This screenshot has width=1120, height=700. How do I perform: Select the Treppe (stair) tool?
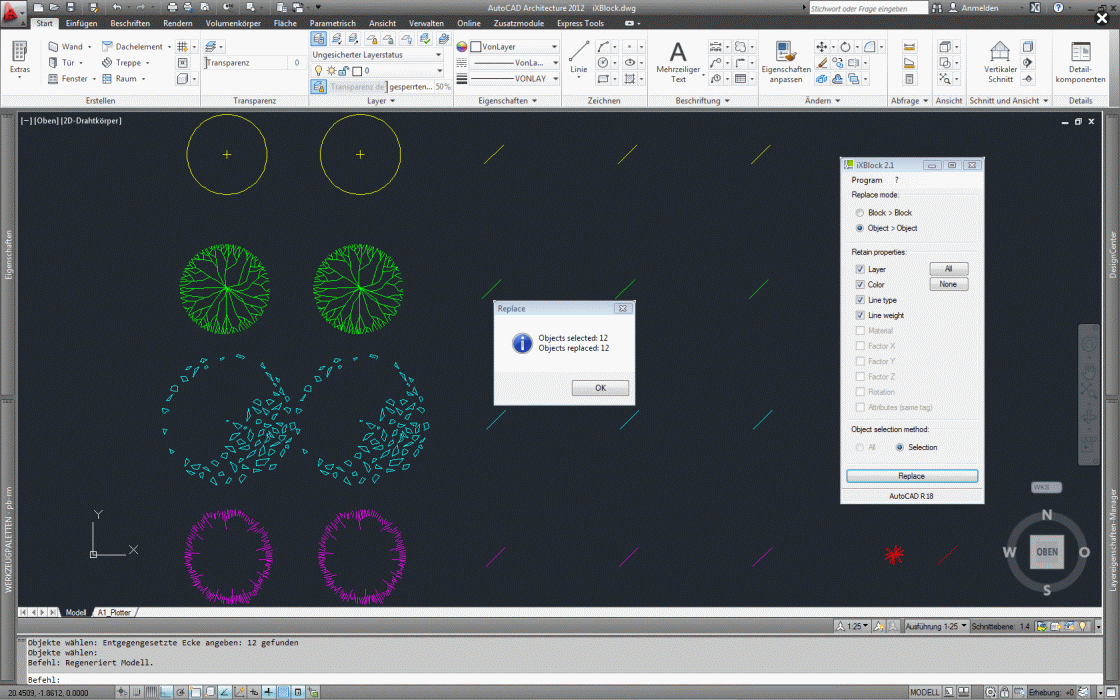(x=122, y=63)
